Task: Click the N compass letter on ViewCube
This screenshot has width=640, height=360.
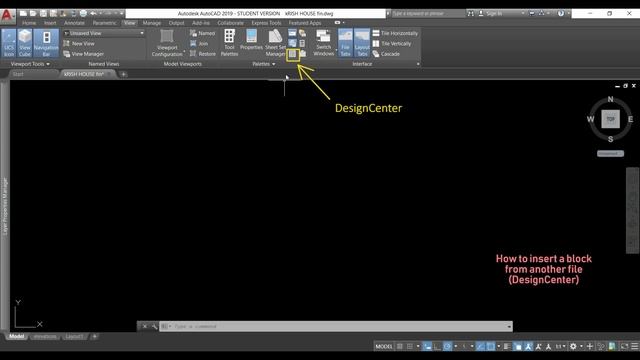Action: (610, 99)
